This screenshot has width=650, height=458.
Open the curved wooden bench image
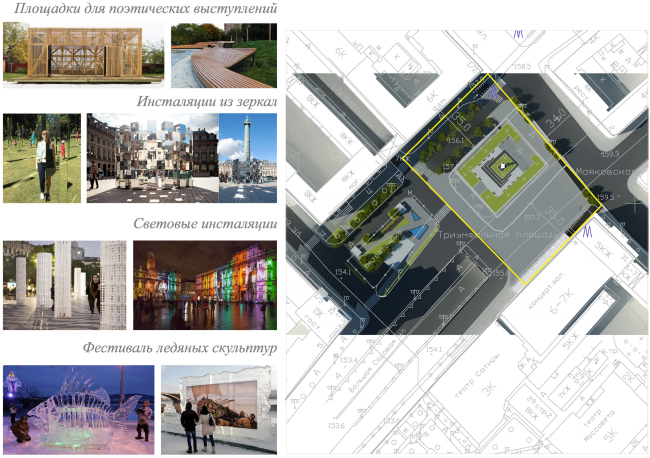pyautogui.click(x=224, y=53)
